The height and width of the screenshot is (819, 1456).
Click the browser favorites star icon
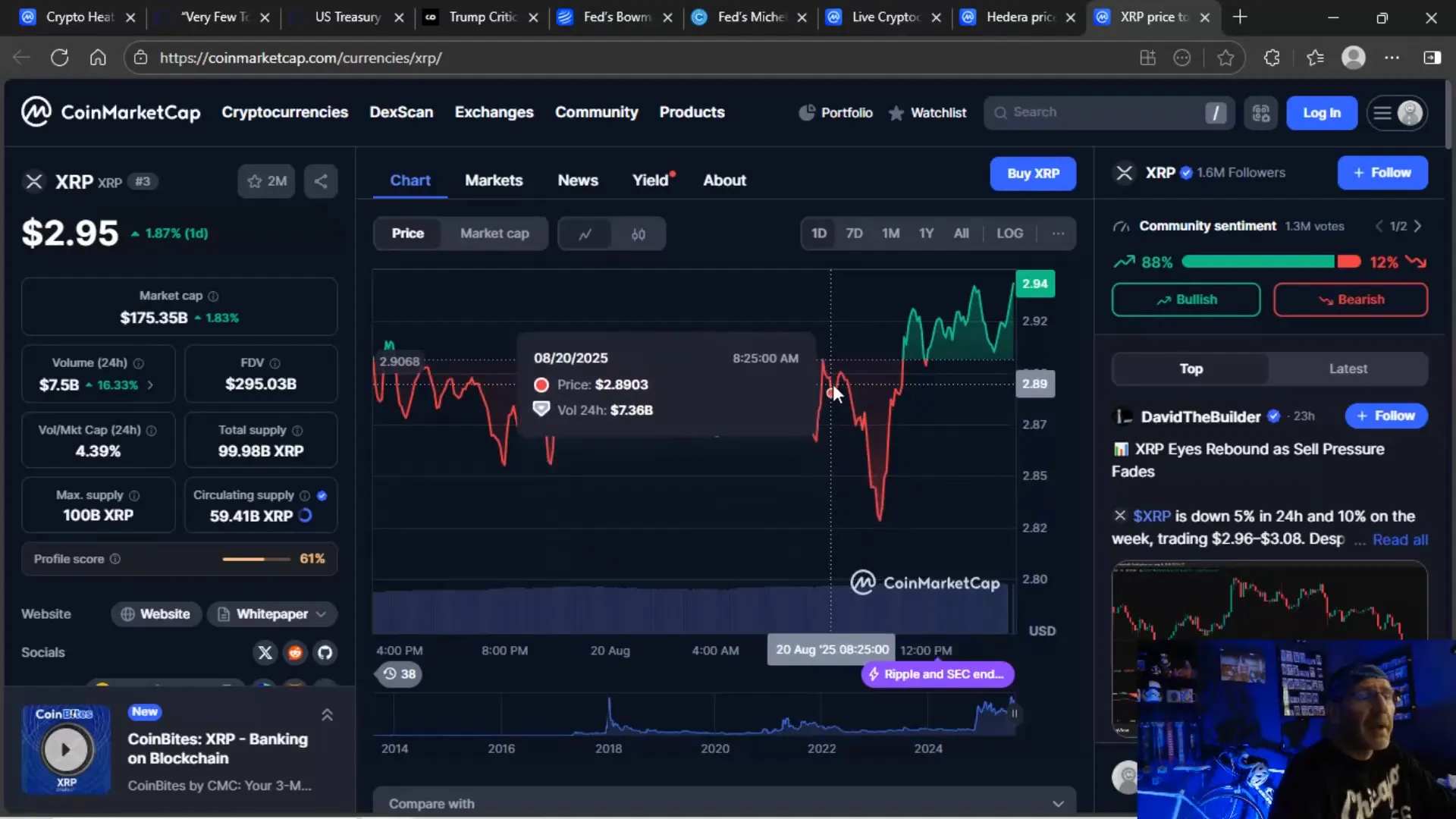tap(1225, 58)
